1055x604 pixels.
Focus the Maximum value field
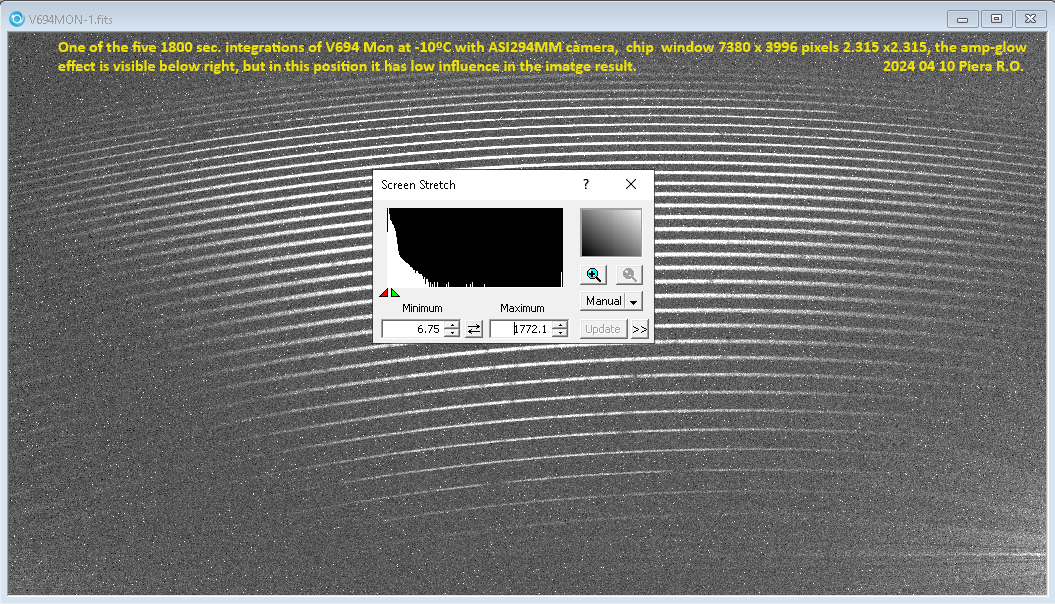coord(521,329)
